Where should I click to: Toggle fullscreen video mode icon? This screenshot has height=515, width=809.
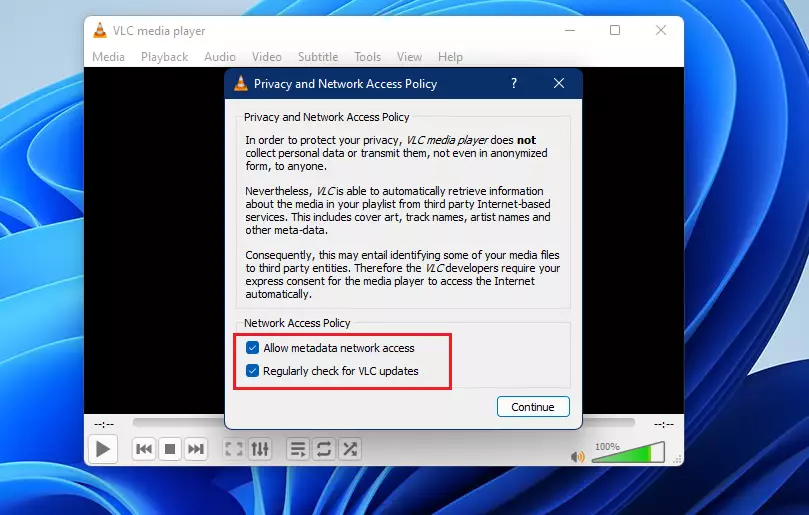[x=234, y=449]
